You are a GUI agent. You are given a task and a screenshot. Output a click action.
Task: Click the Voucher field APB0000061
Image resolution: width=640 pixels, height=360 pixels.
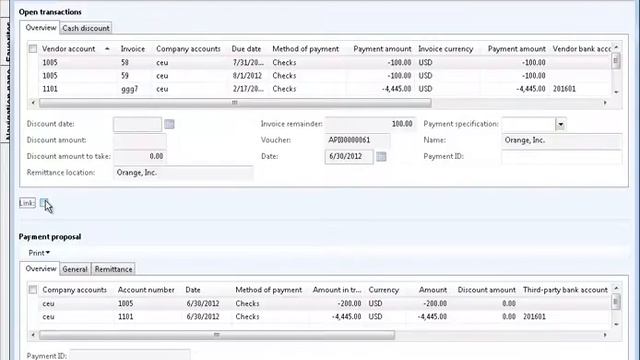pyautogui.click(x=358, y=140)
